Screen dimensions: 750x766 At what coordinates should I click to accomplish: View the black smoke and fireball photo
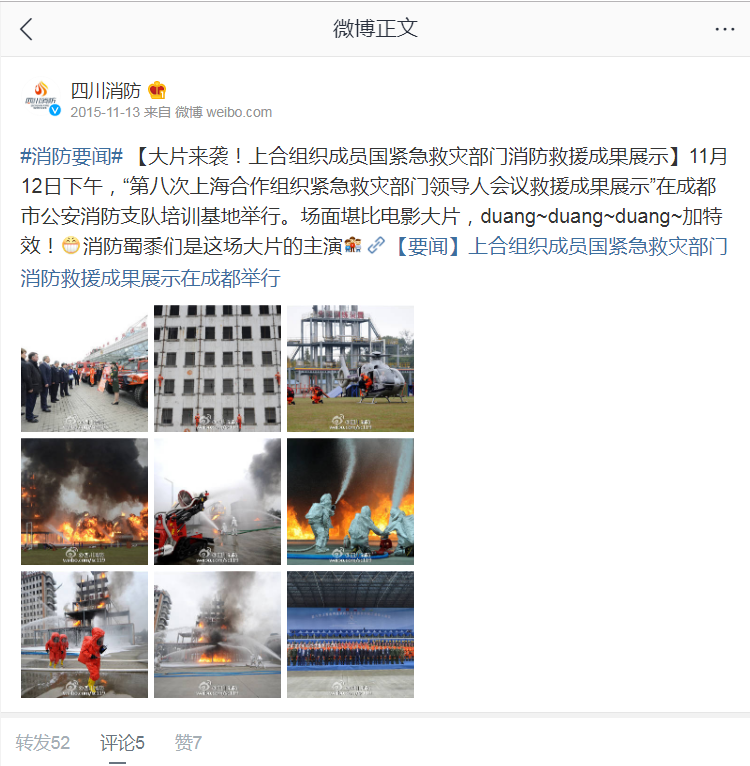point(84,501)
